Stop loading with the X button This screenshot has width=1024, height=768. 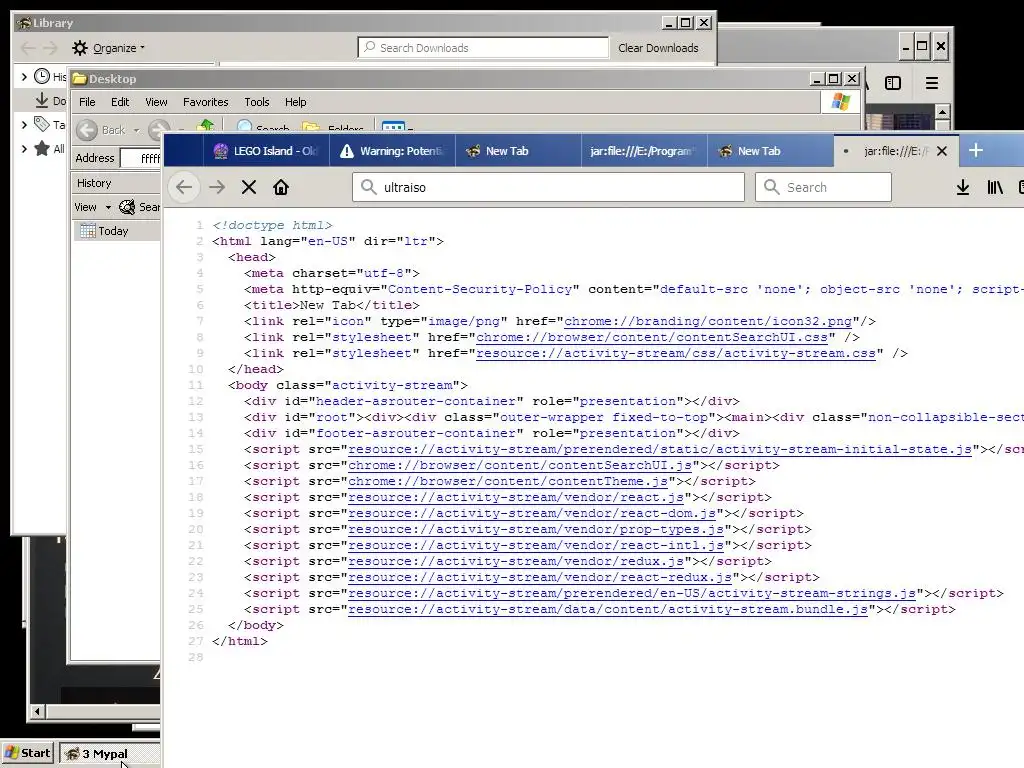pyautogui.click(x=249, y=187)
